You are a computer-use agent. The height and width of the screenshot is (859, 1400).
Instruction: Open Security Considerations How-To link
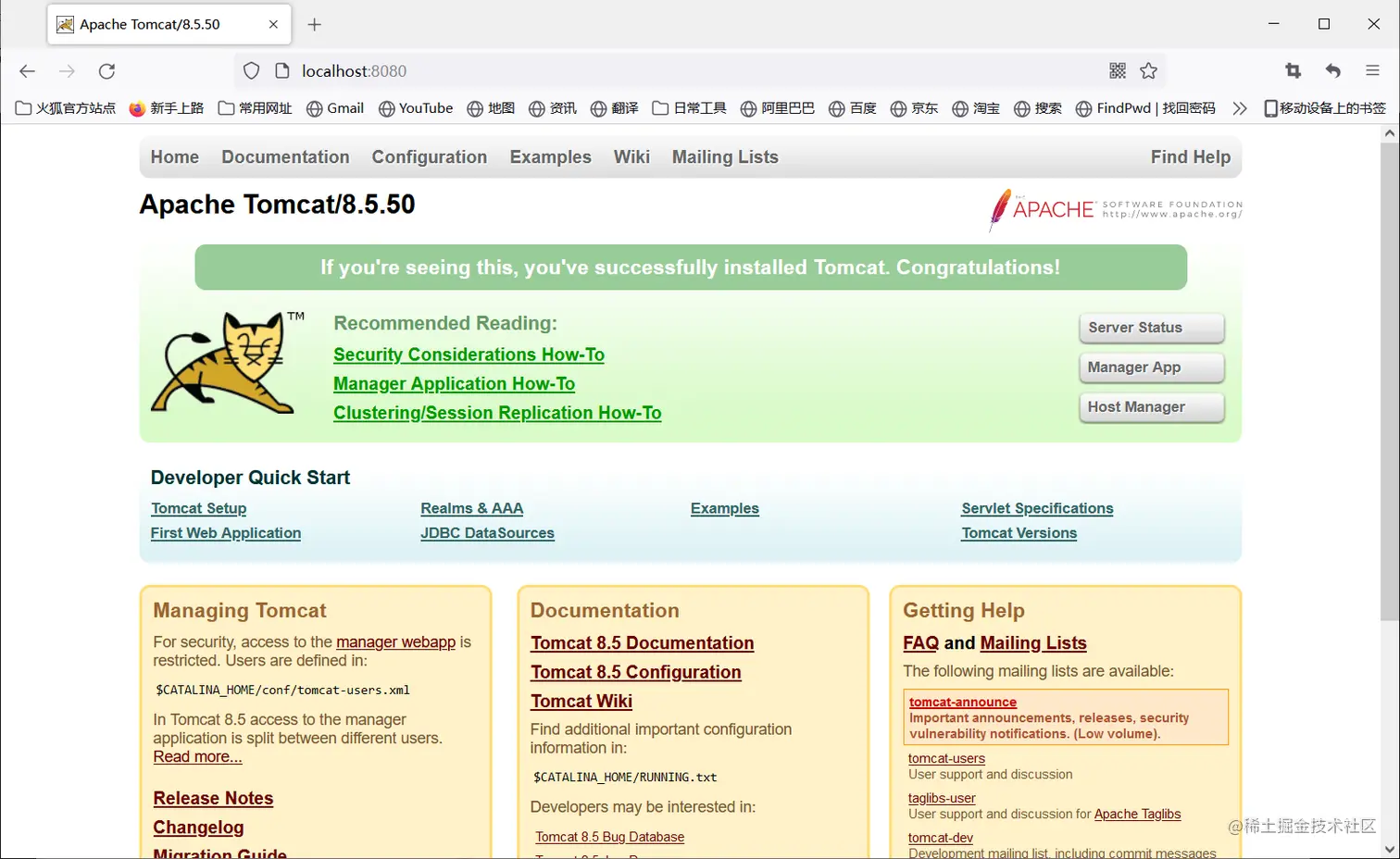pyautogui.click(x=469, y=355)
